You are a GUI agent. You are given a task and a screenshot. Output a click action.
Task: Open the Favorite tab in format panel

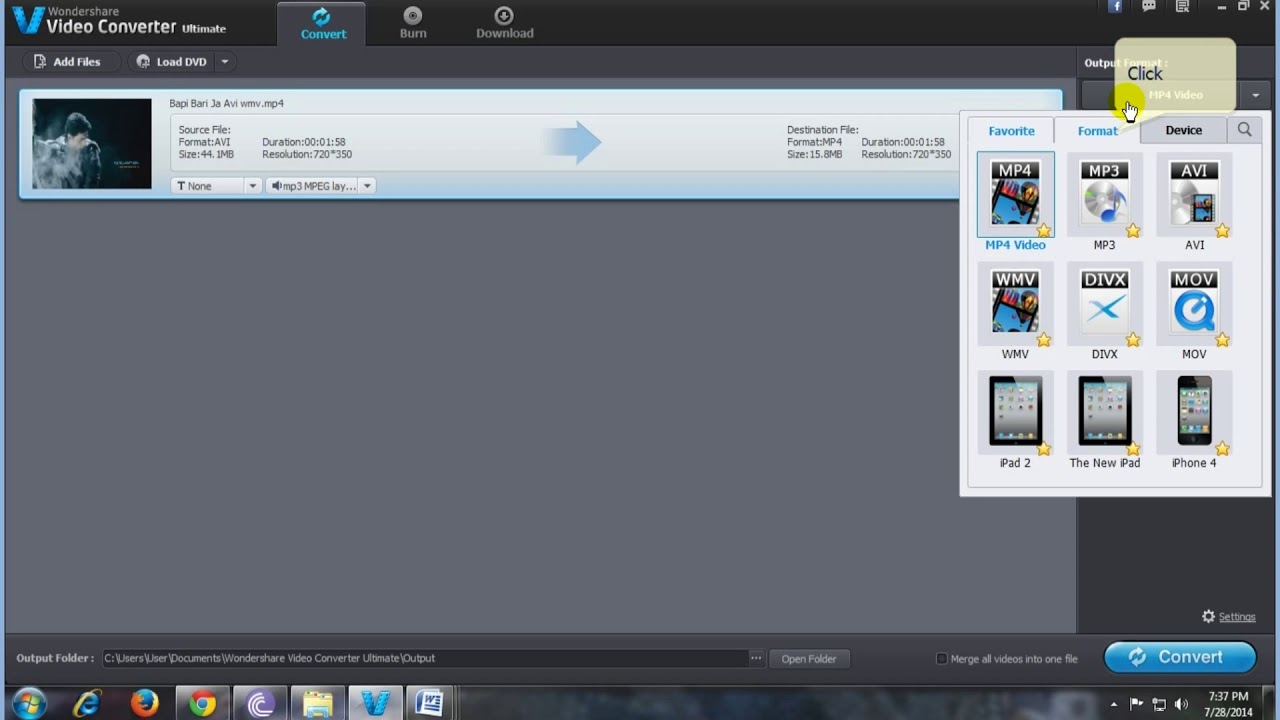click(1011, 131)
